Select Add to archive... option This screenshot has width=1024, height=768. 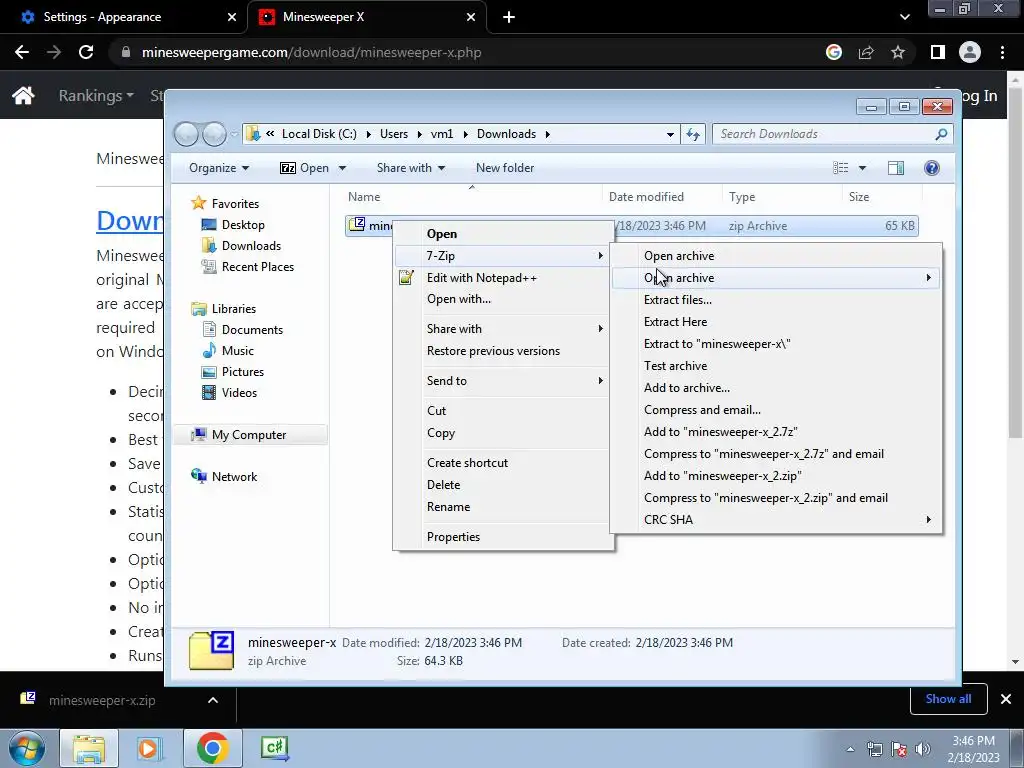coord(686,388)
